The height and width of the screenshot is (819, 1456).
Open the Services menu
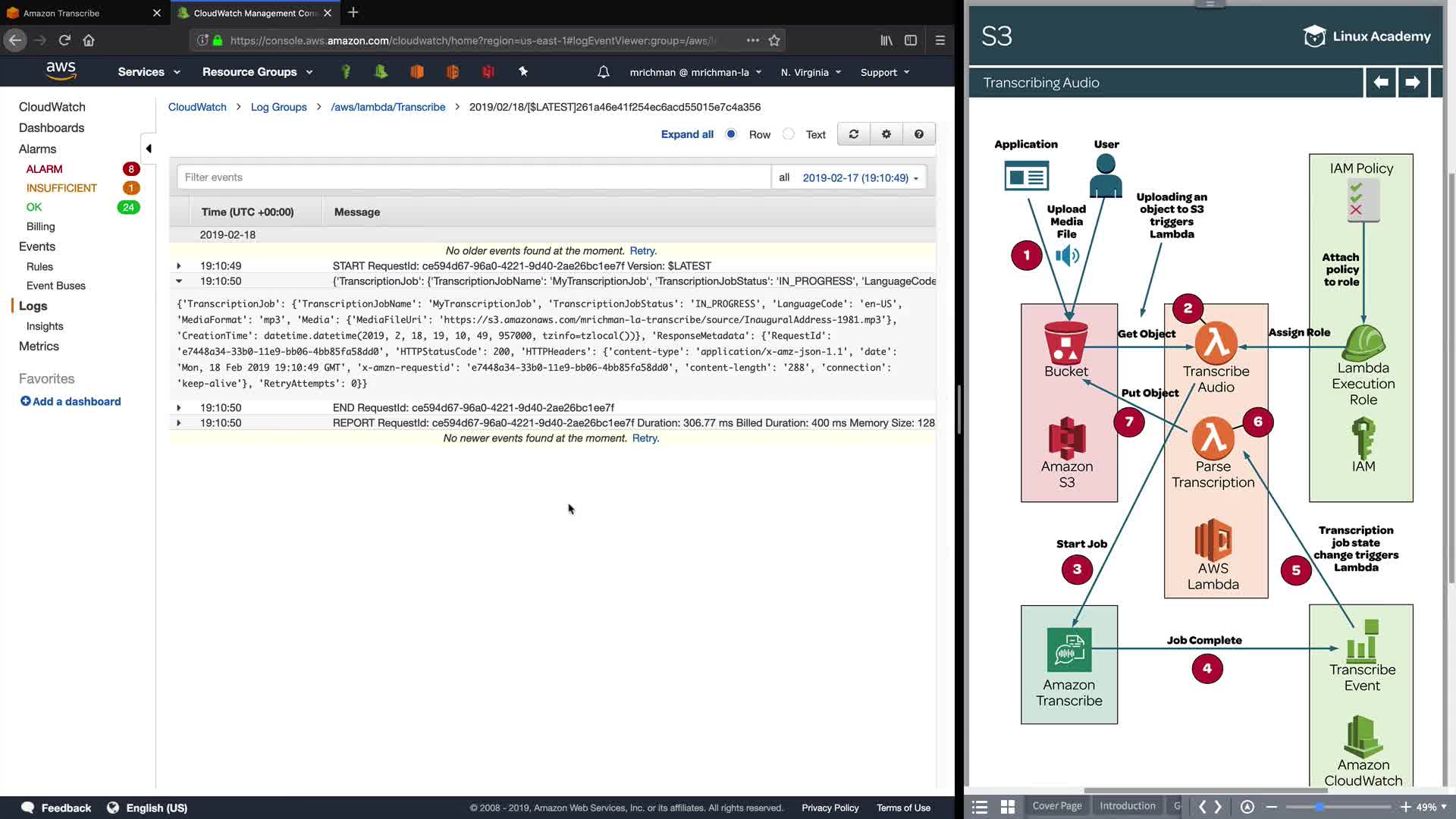pos(149,72)
